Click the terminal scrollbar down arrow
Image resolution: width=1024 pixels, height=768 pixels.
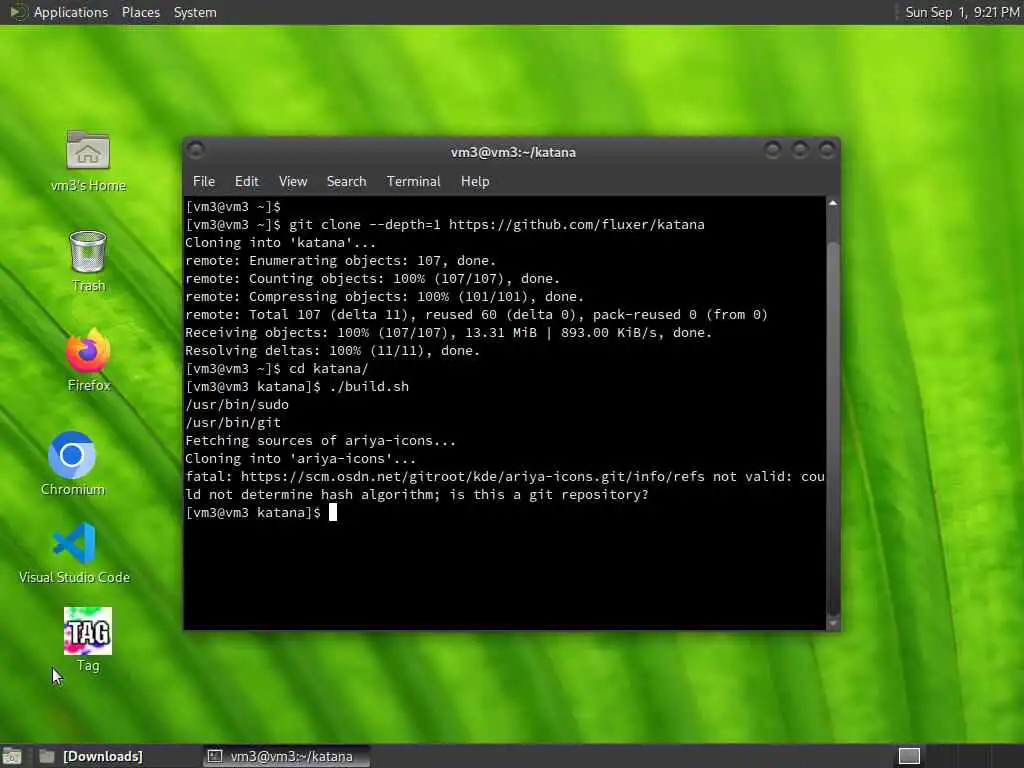tap(833, 623)
